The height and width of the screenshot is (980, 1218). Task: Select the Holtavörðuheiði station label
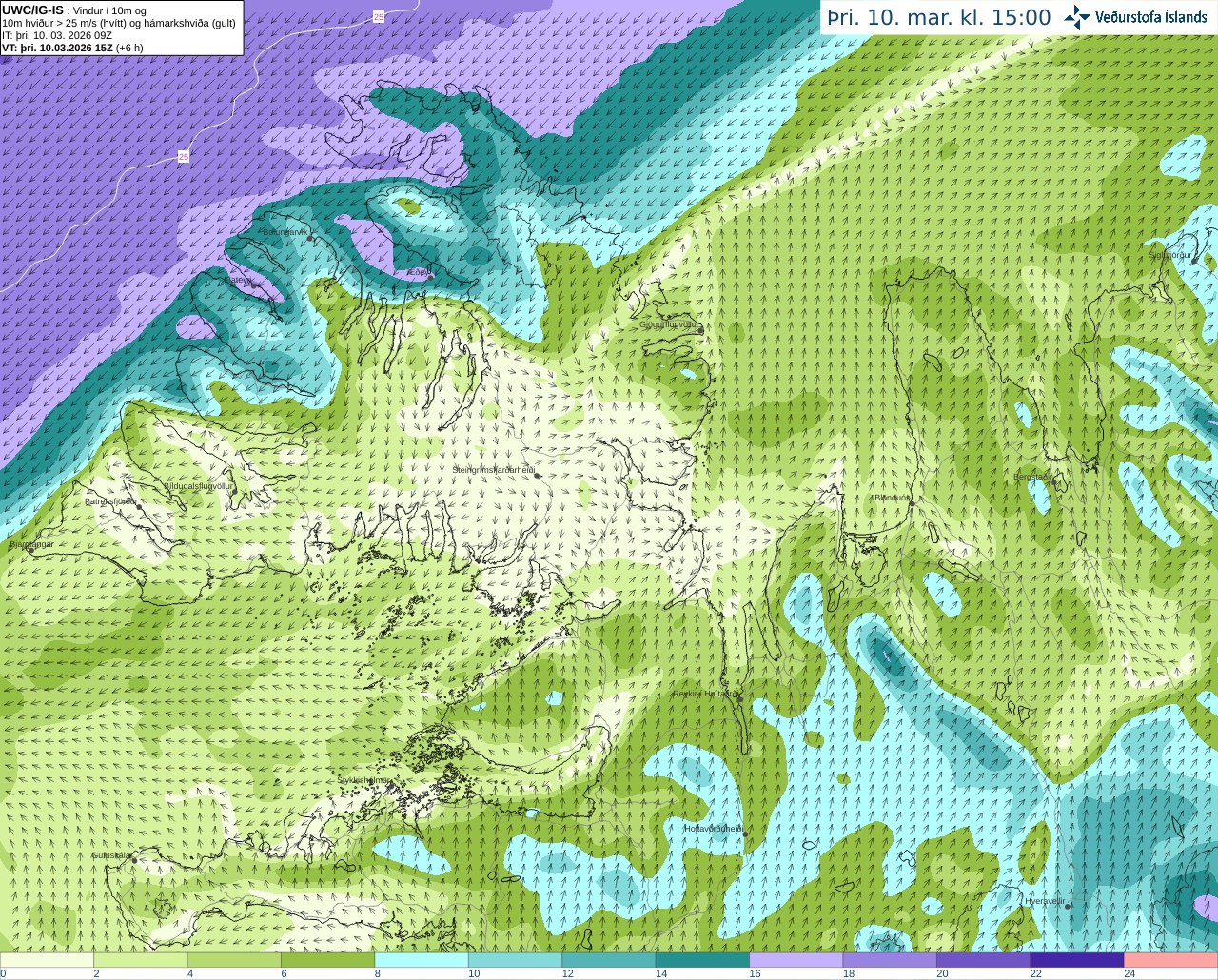coord(714,829)
